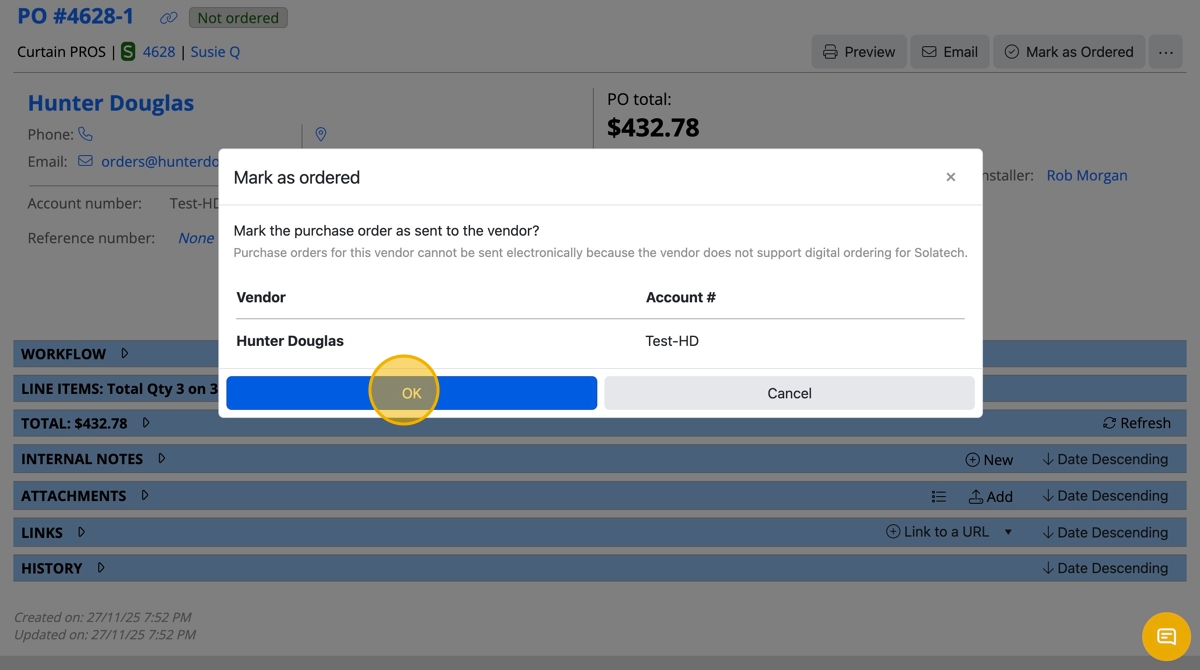Copy the PO link via chain icon
The image size is (1200, 670).
click(169, 18)
